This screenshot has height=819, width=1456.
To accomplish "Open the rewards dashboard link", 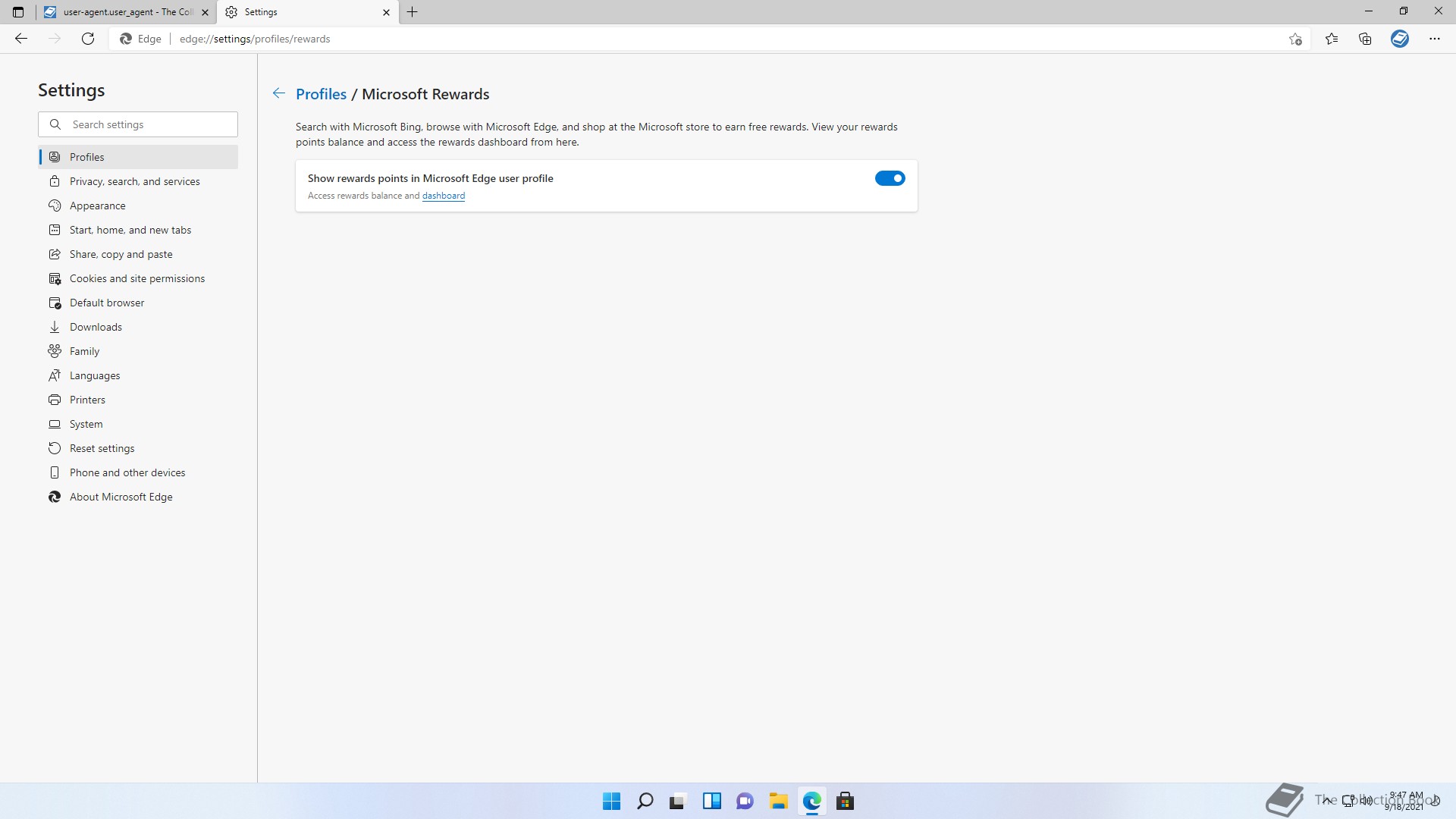I will [x=444, y=196].
